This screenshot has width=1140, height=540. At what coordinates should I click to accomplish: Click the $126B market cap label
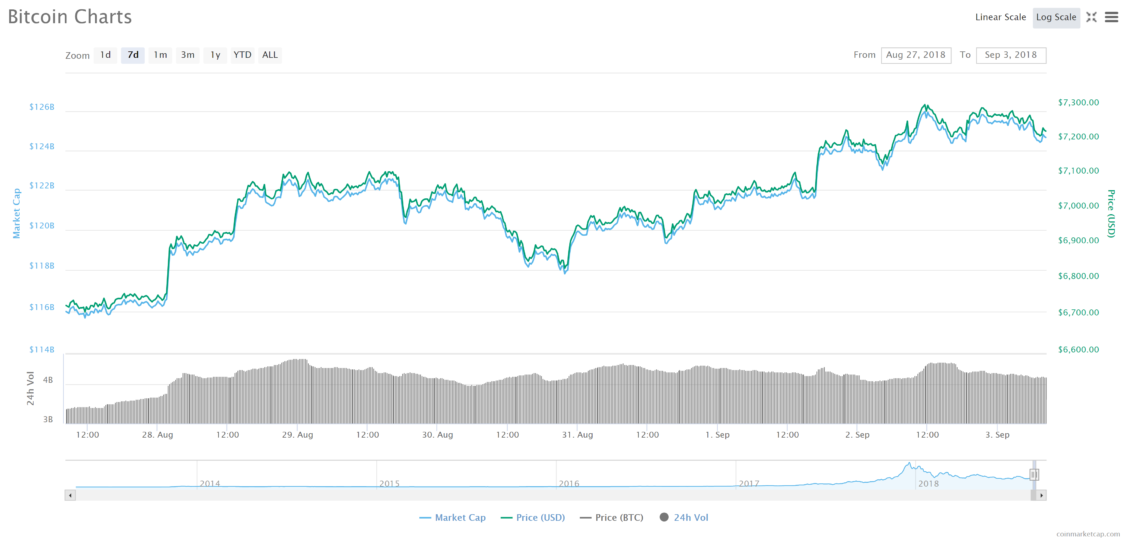[41, 107]
